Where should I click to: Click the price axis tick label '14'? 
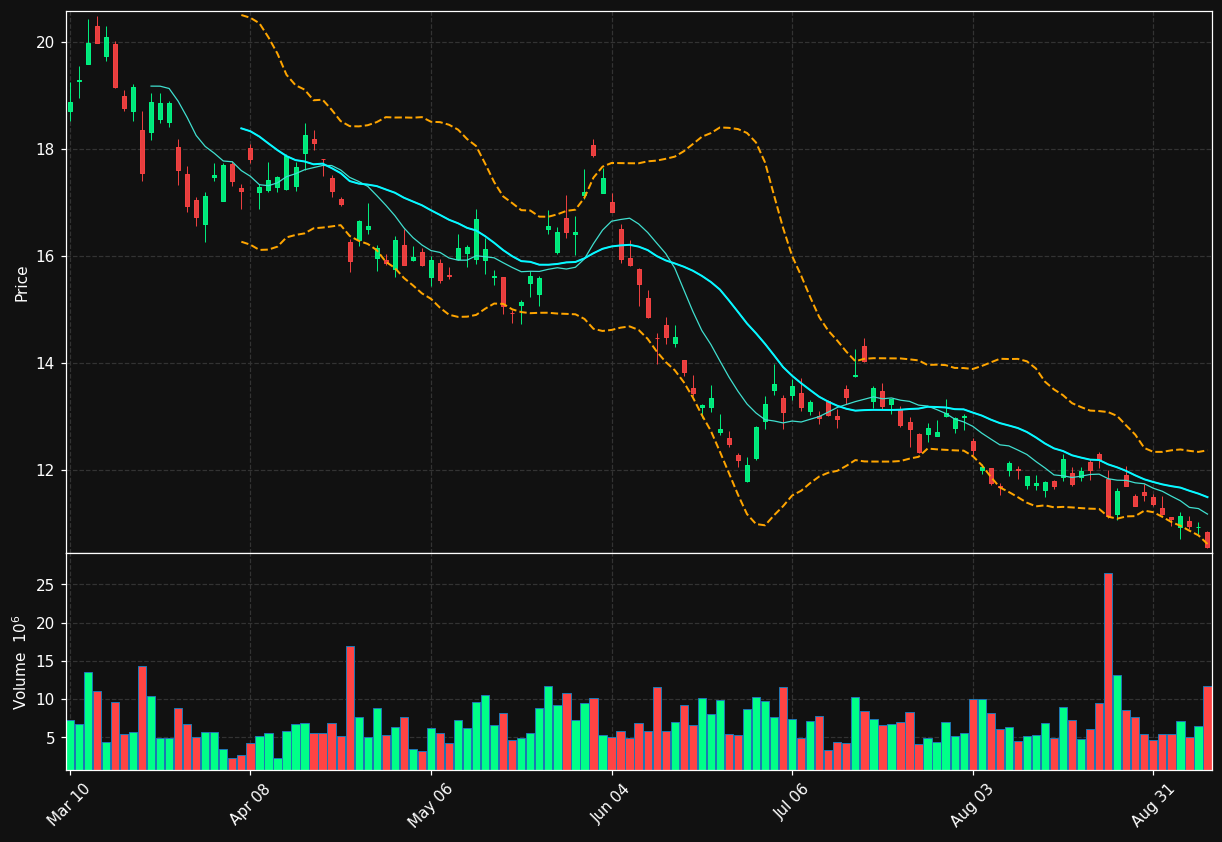[45, 364]
